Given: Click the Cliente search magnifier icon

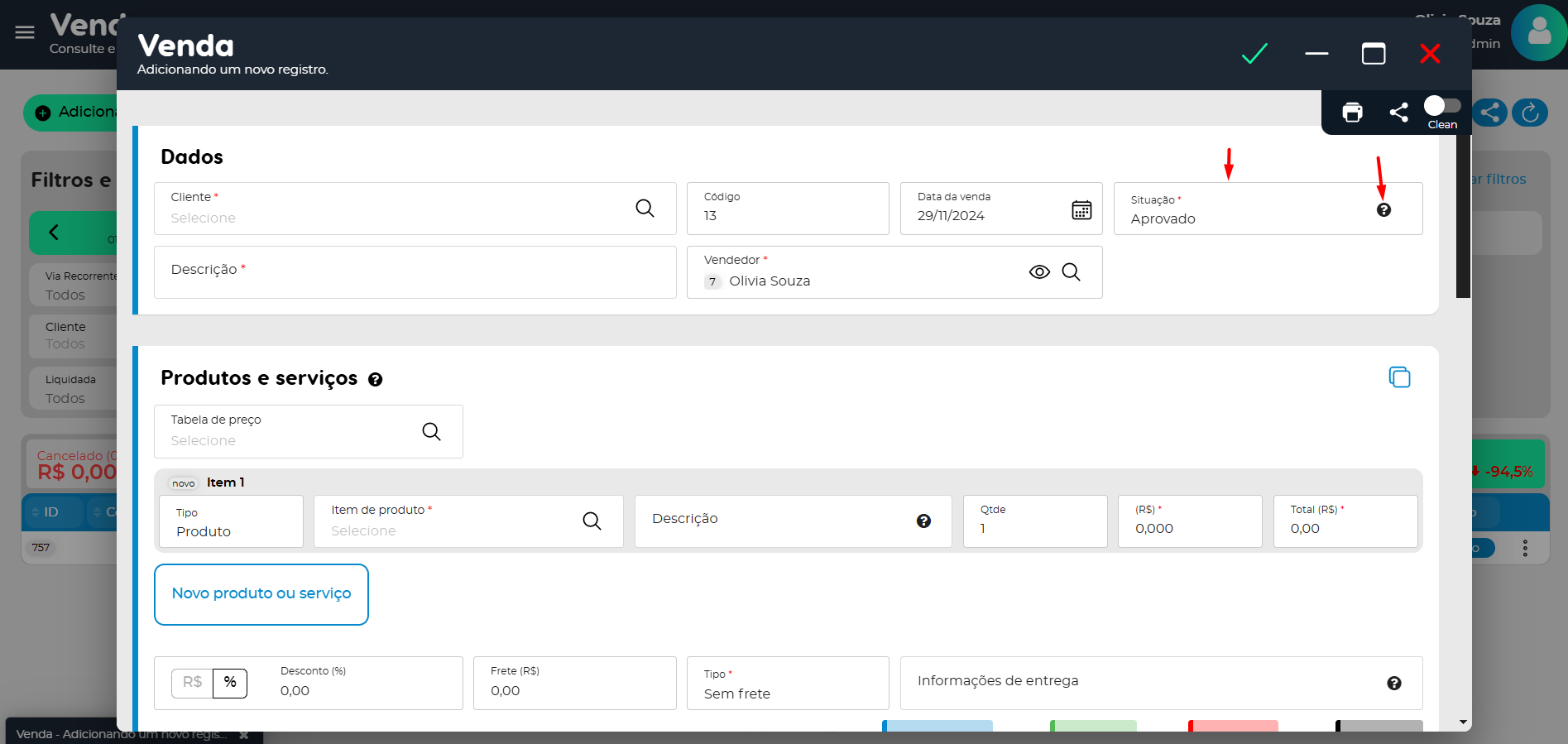Looking at the screenshot, I should tap(645, 209).
